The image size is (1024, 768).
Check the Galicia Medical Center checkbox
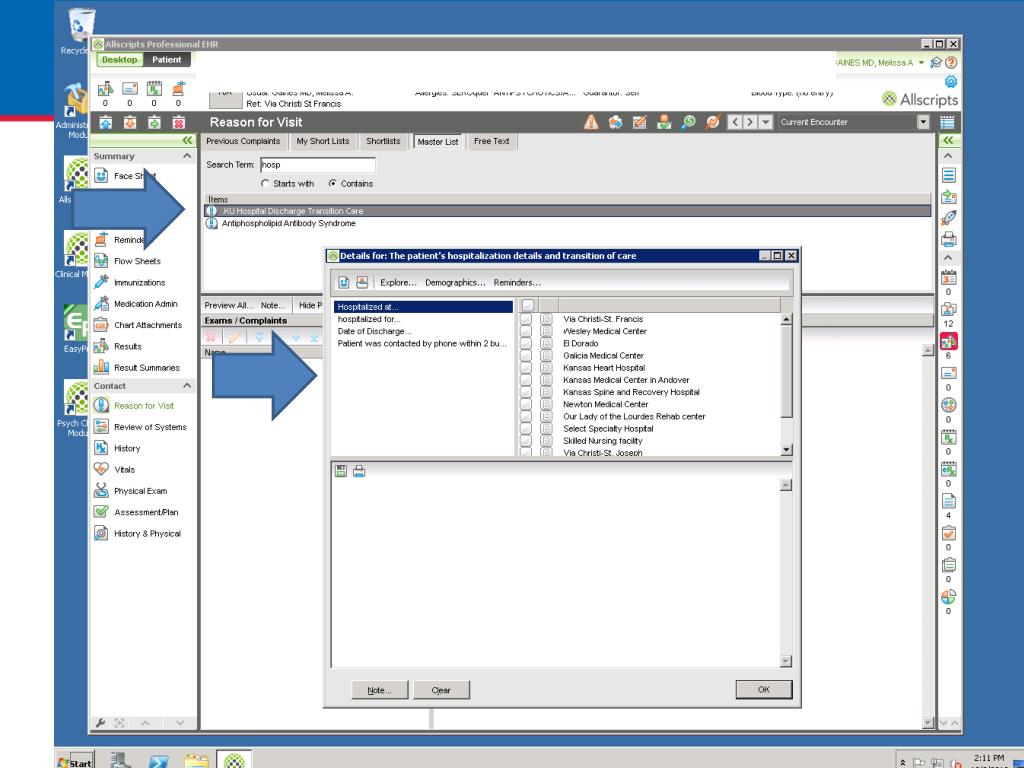point(526,356)
